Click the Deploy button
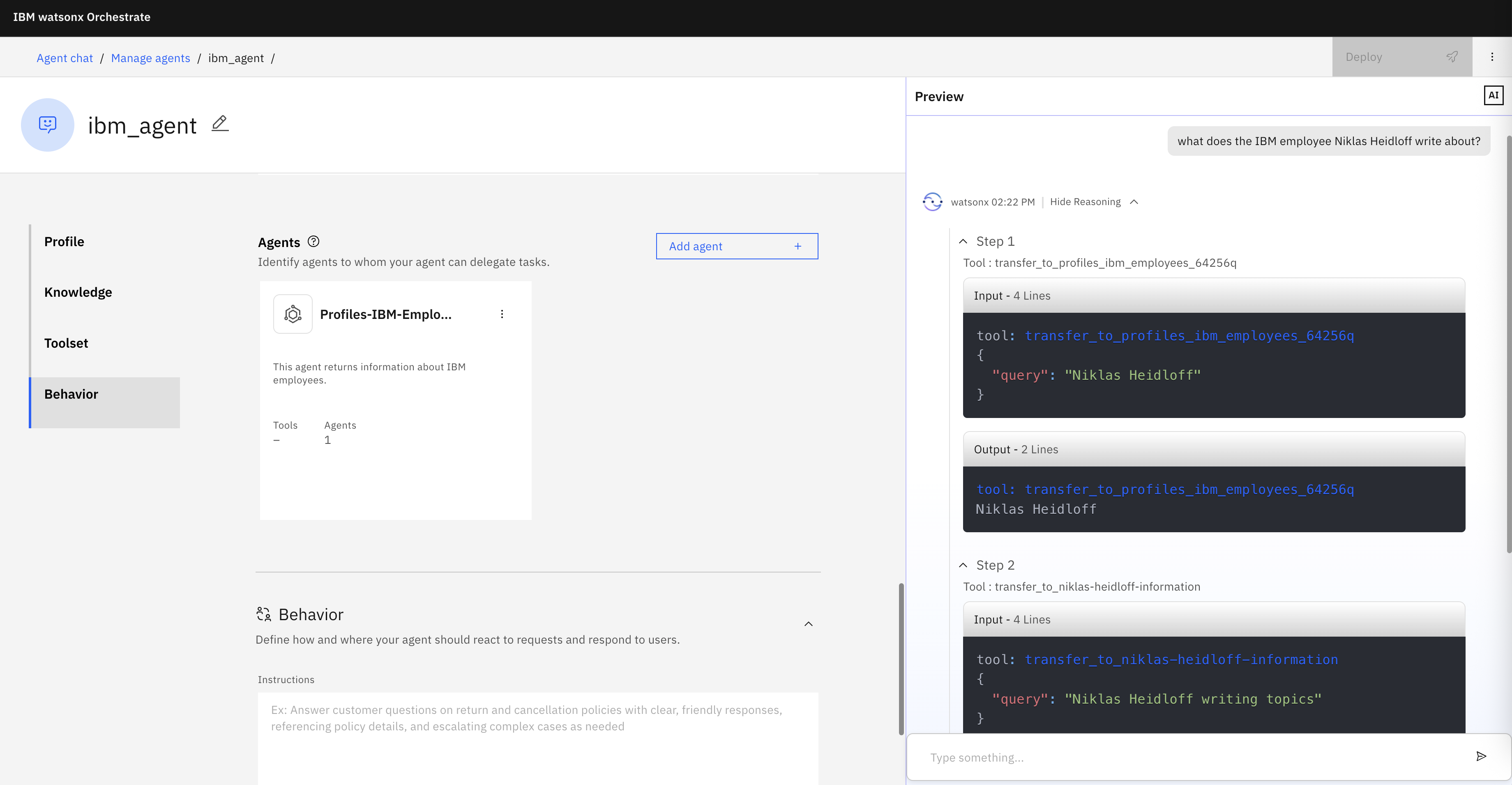 pyautogui.click(x=1401, y=57)
